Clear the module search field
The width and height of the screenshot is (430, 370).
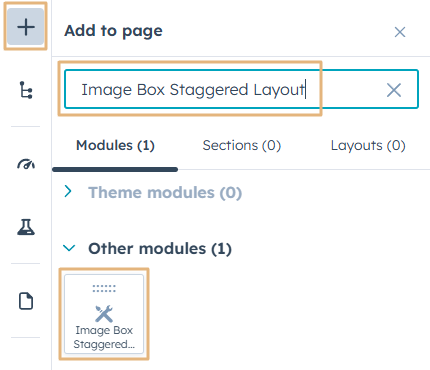tap(394, 90)
